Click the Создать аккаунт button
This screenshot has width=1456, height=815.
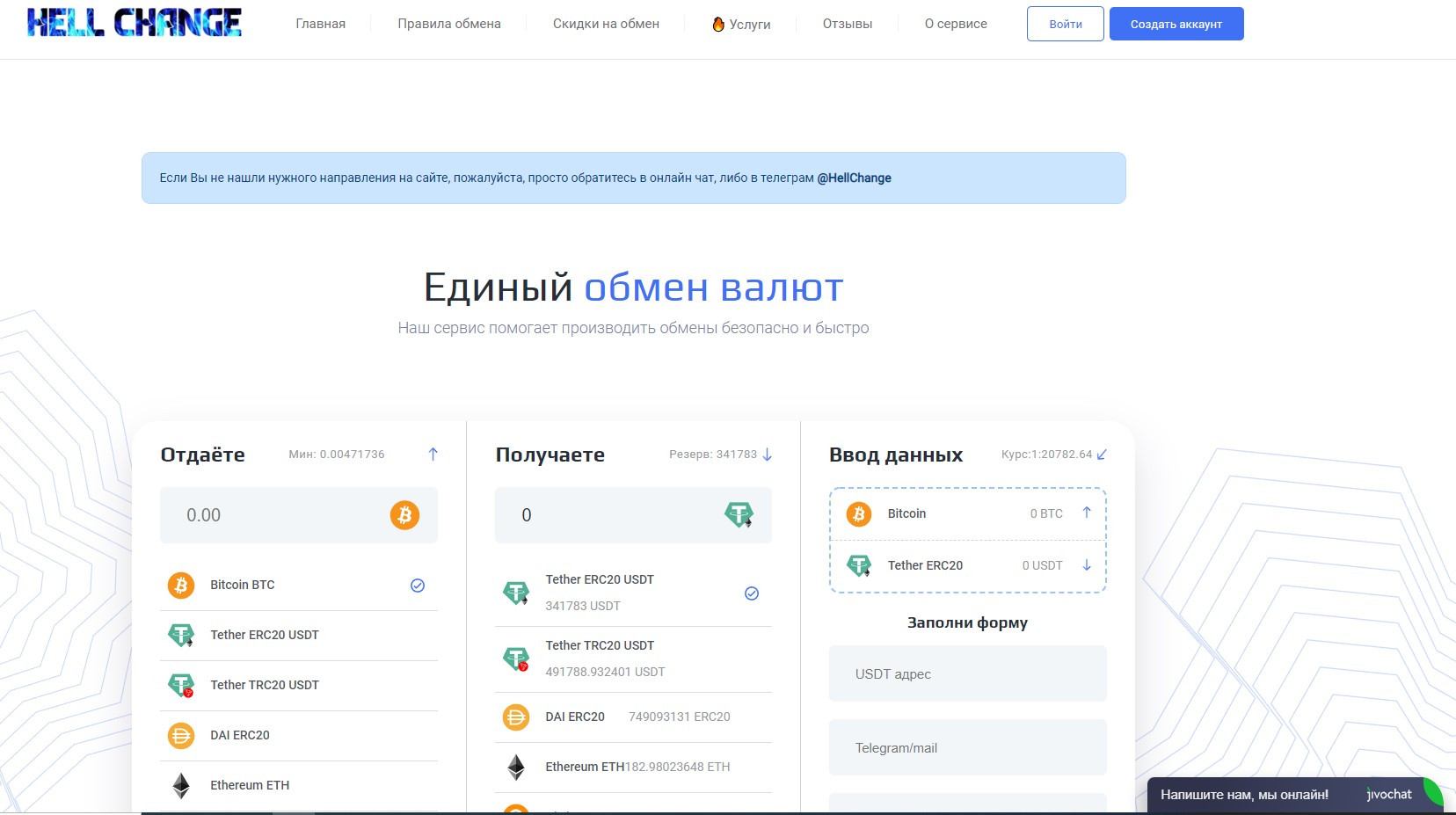[1176, 24]
